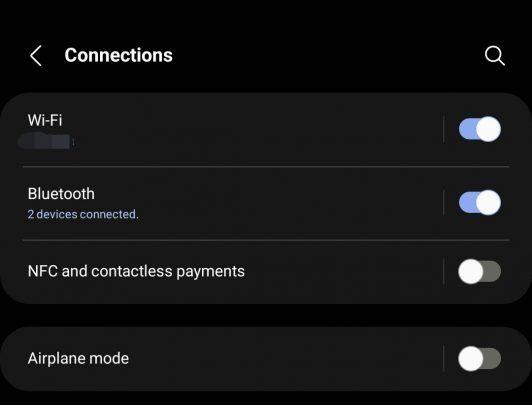
Task: Turn off the Wi-Fi switch
Action: [x=479, y=129]
